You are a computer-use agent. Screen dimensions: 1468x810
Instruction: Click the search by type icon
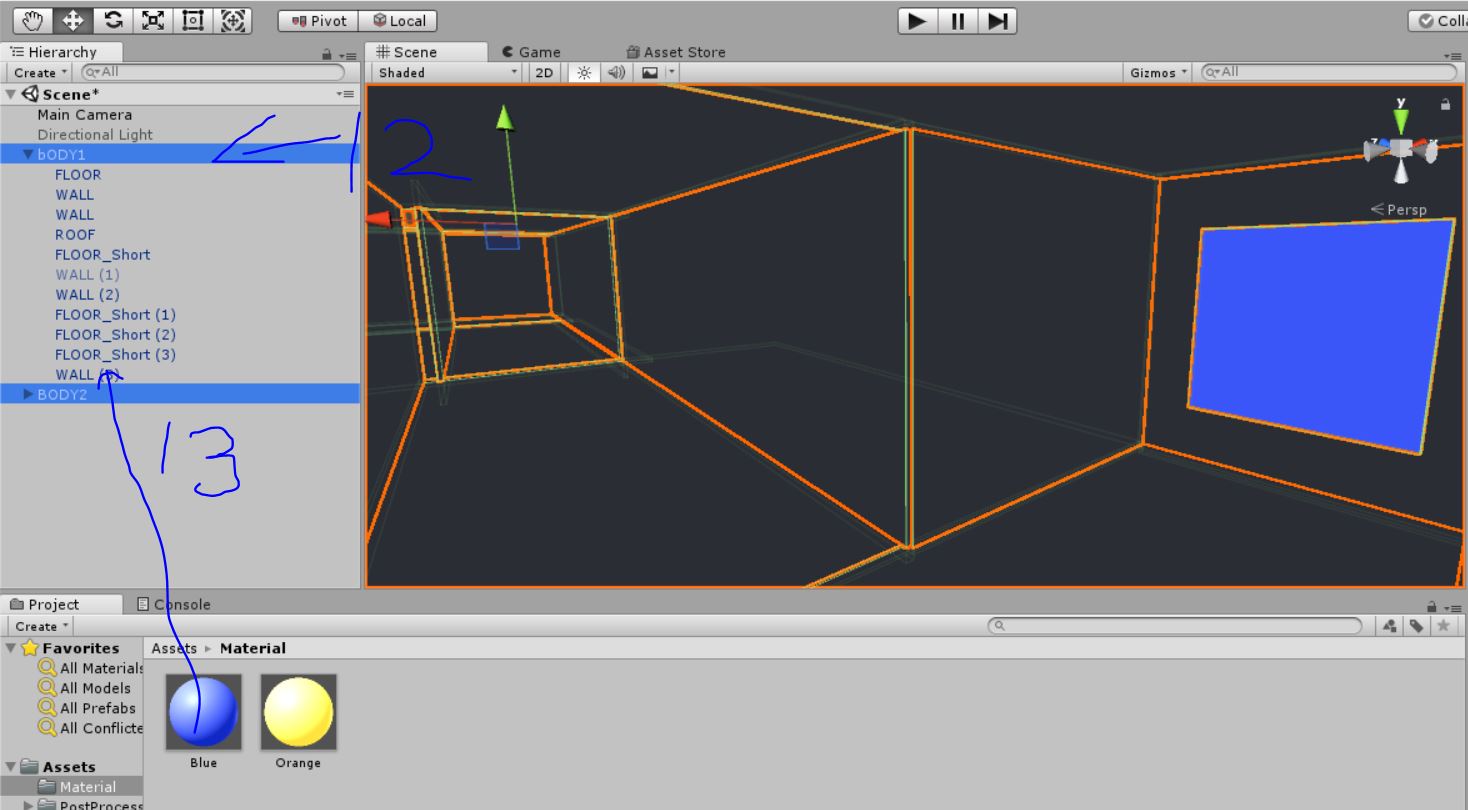1390,626
